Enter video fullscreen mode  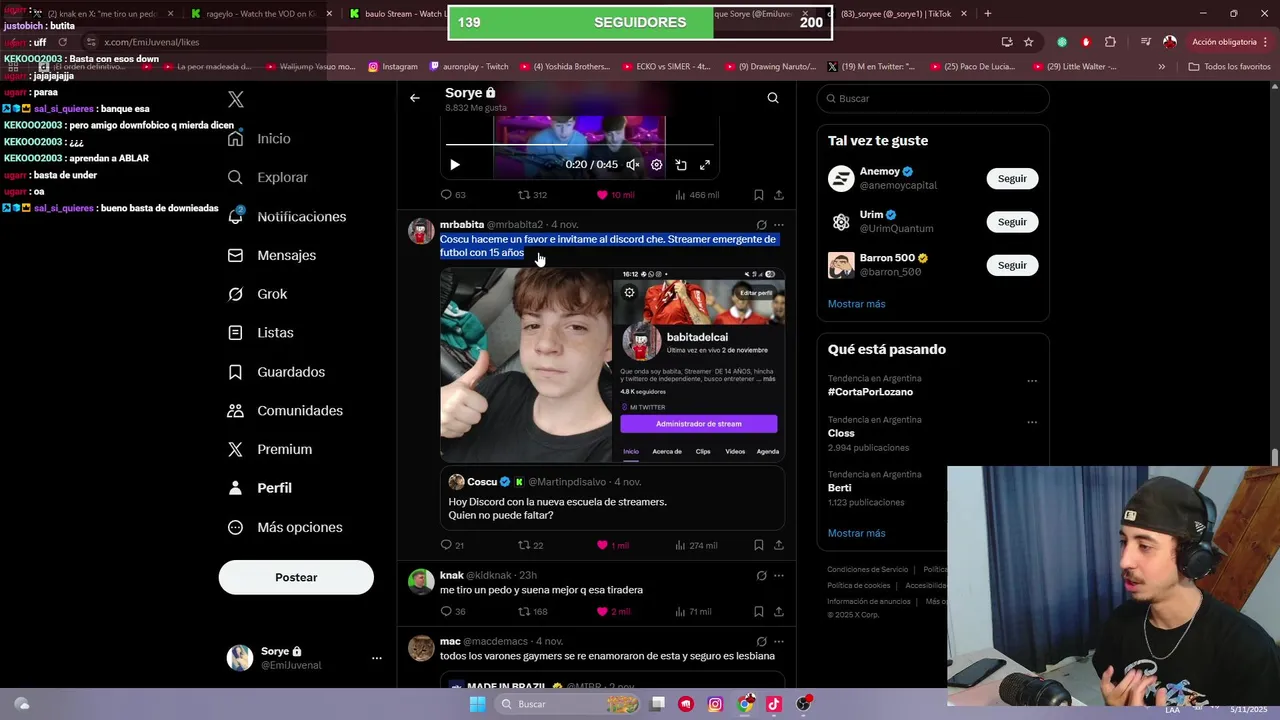click(x=705, y=165)
